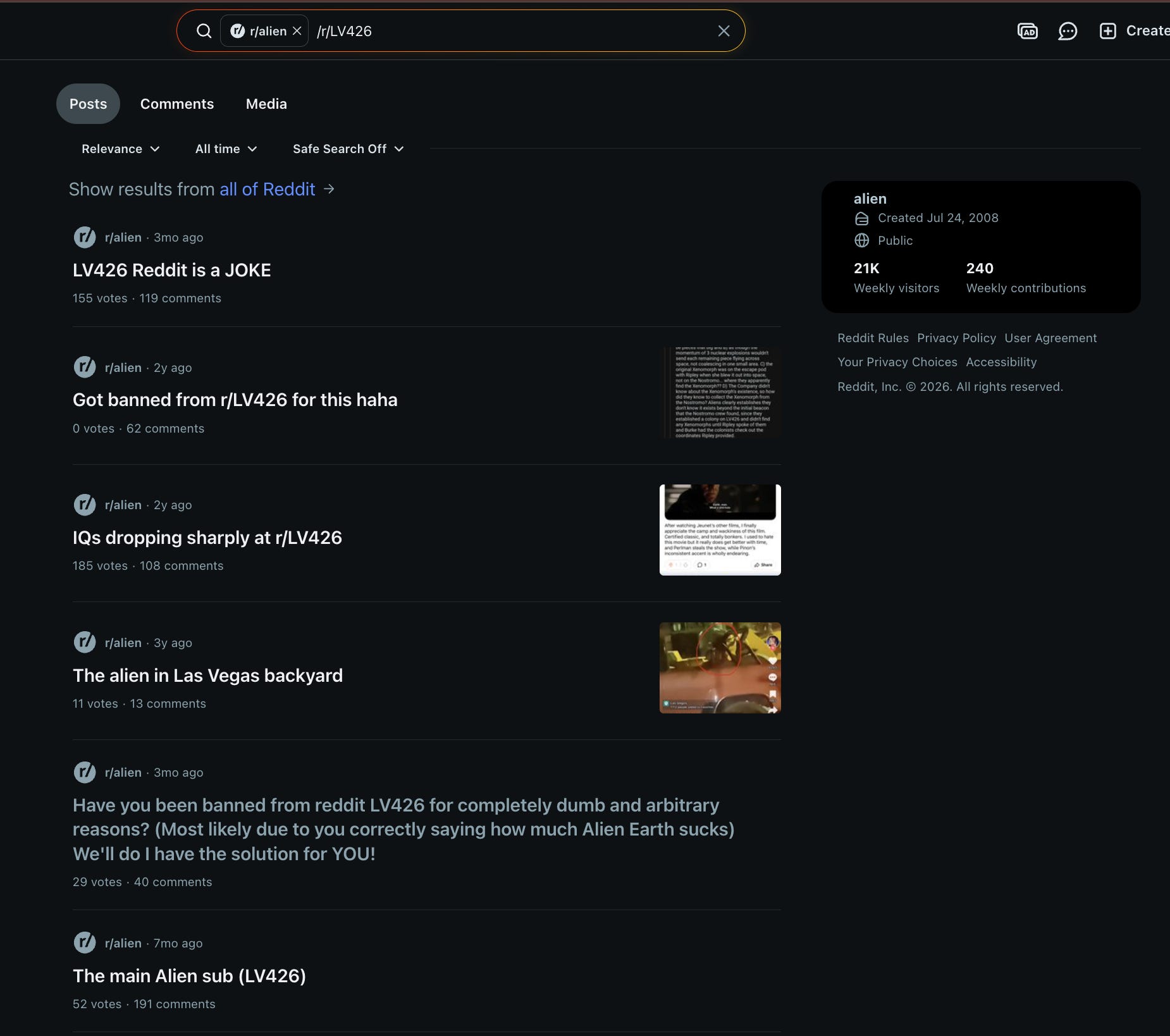Open Privacy Policy link

[x=956, y=338]
